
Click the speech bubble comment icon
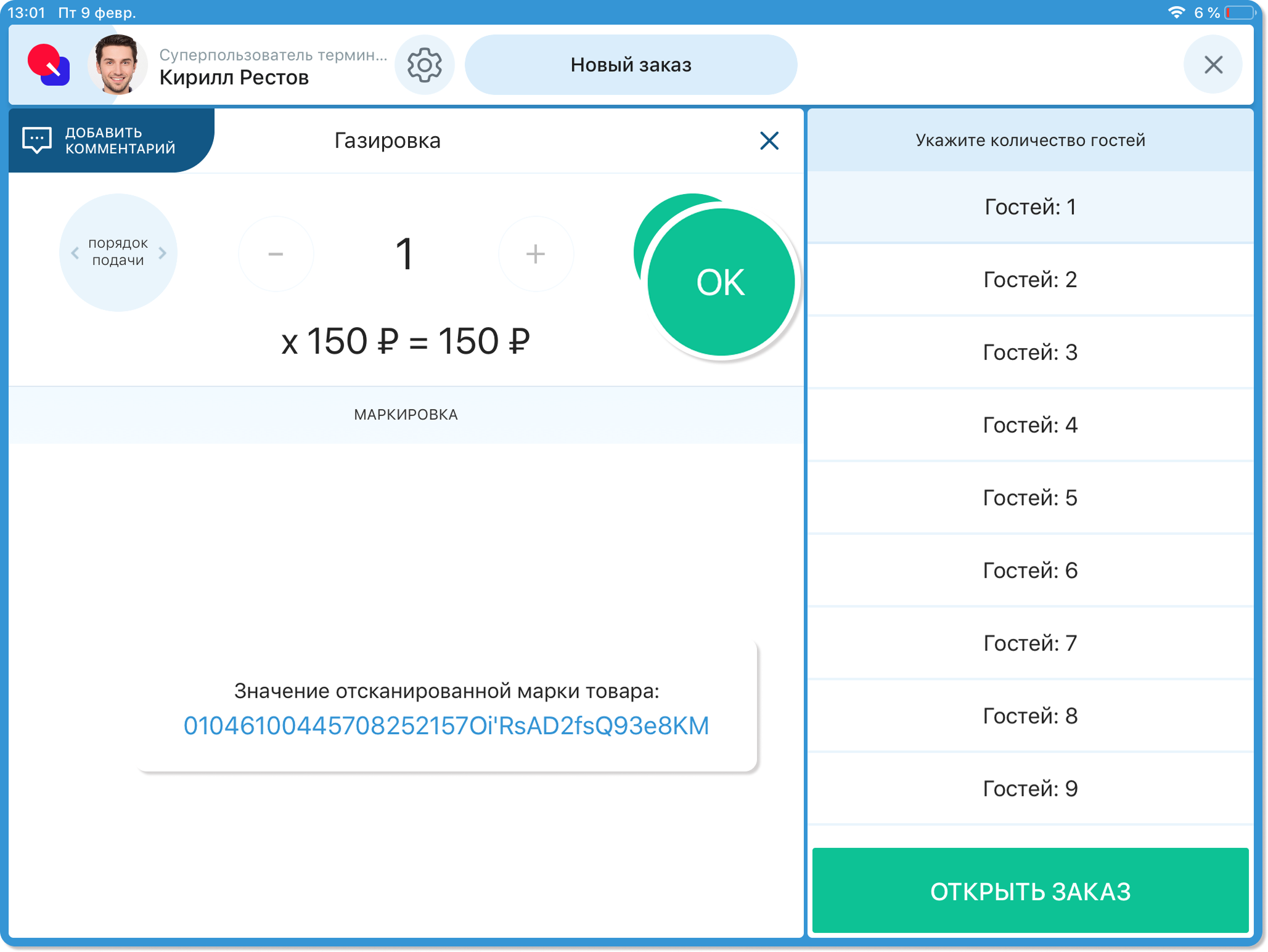coord(37,140)
